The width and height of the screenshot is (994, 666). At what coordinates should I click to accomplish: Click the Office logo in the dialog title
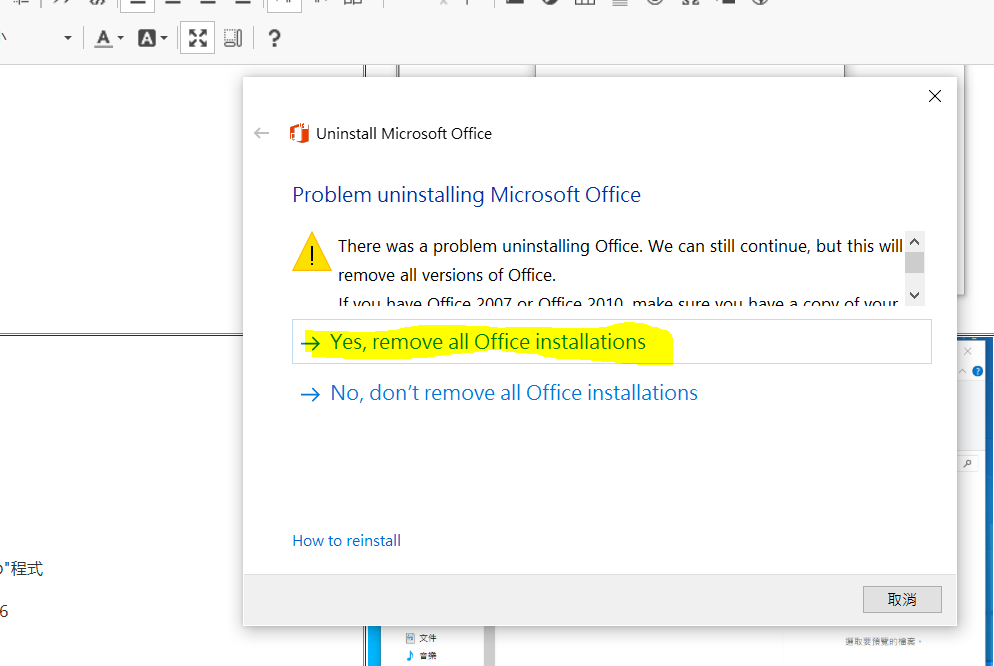pyautogui.click(x=299, y=133)
